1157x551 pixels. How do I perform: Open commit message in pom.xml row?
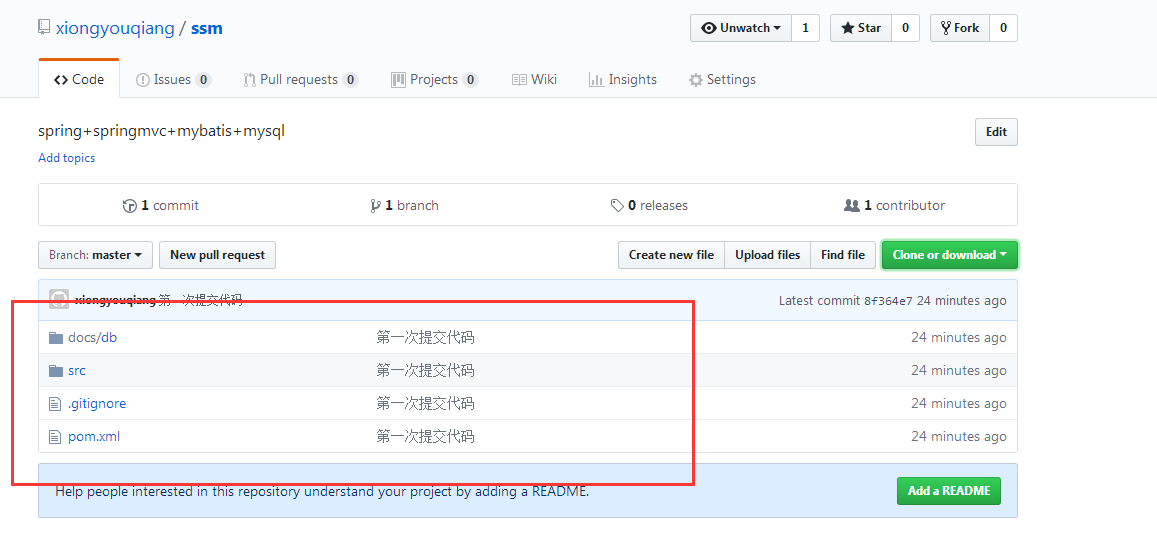coord(425,437)
